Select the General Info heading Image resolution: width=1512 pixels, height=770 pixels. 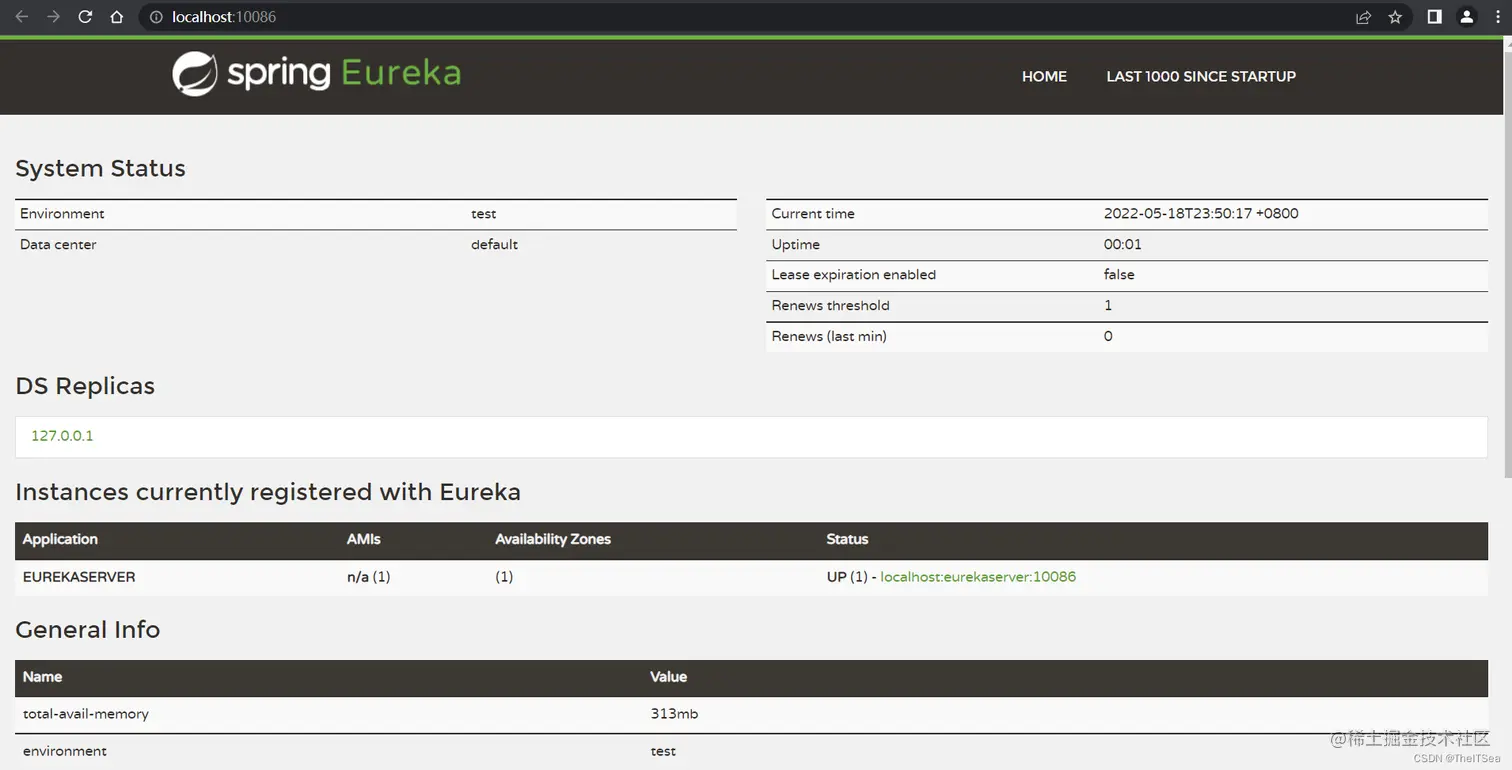click(88, 630)
